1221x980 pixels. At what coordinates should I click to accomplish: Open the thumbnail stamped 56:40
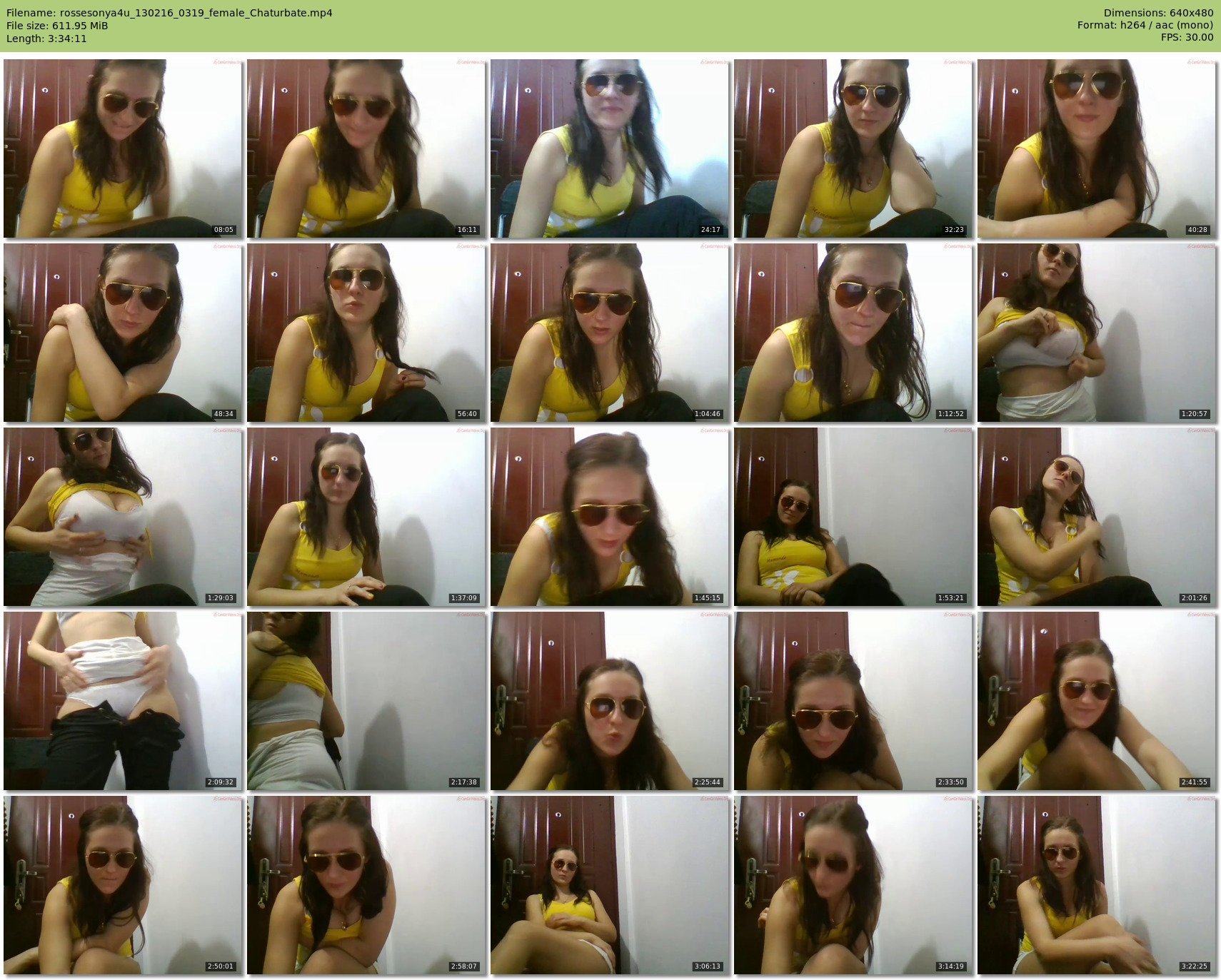tap(366, 333)
